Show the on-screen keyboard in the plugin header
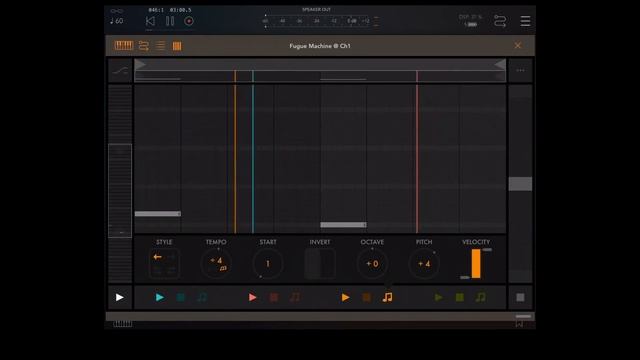640x360 pixels. pos(124,45)
